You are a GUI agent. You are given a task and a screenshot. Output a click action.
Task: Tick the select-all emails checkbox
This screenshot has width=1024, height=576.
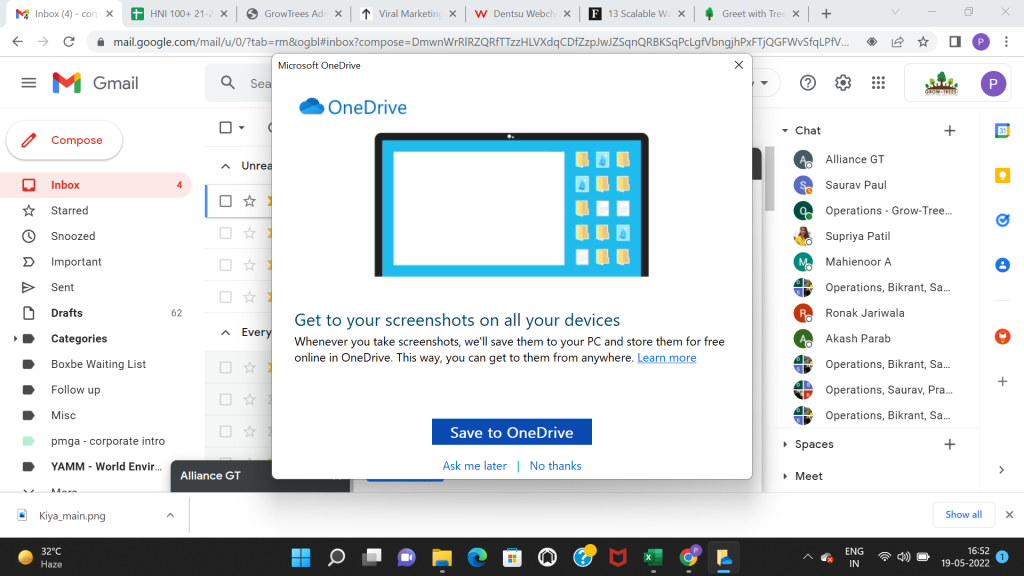[x=225, y=127]
